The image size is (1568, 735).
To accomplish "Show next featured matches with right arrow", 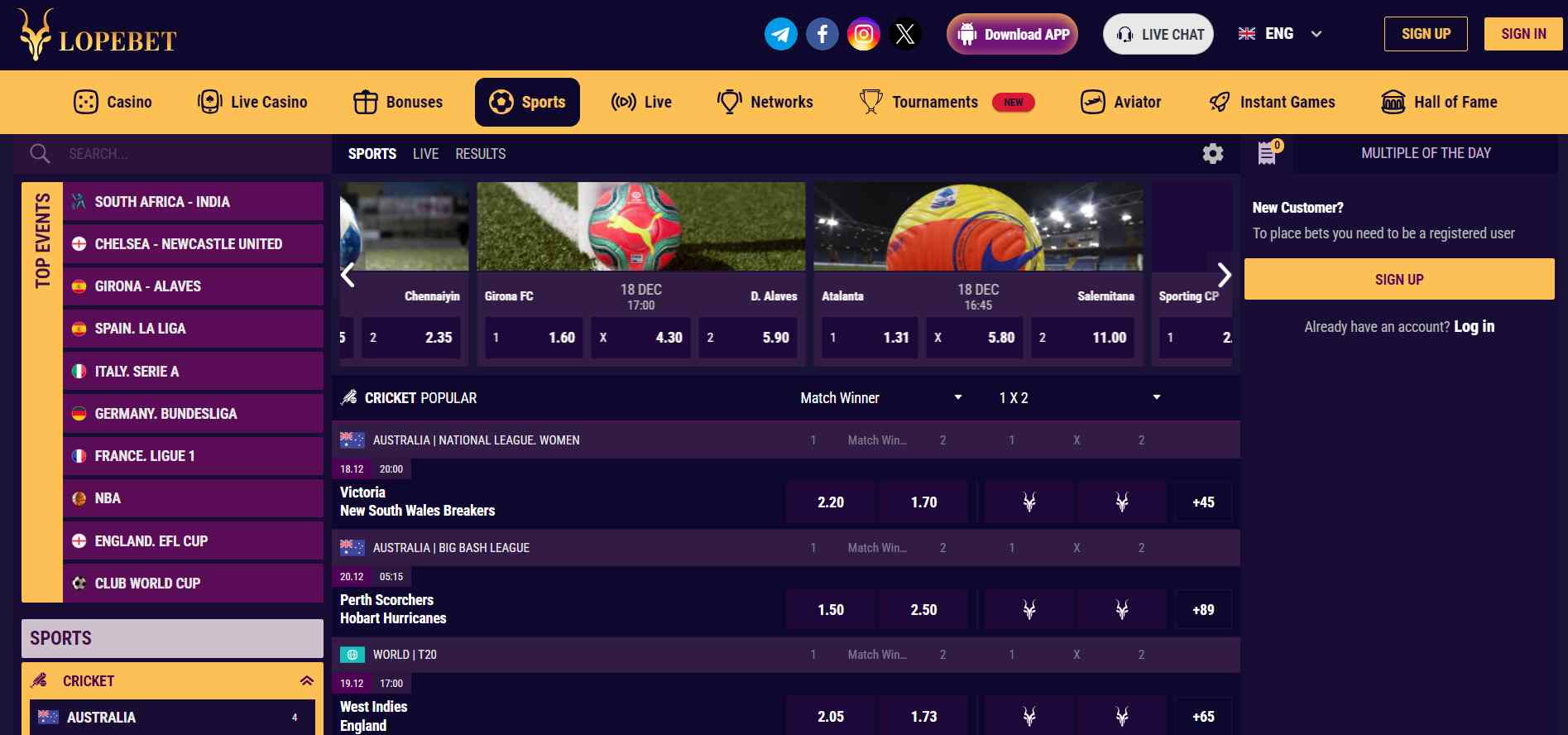I will (1224, 275).
